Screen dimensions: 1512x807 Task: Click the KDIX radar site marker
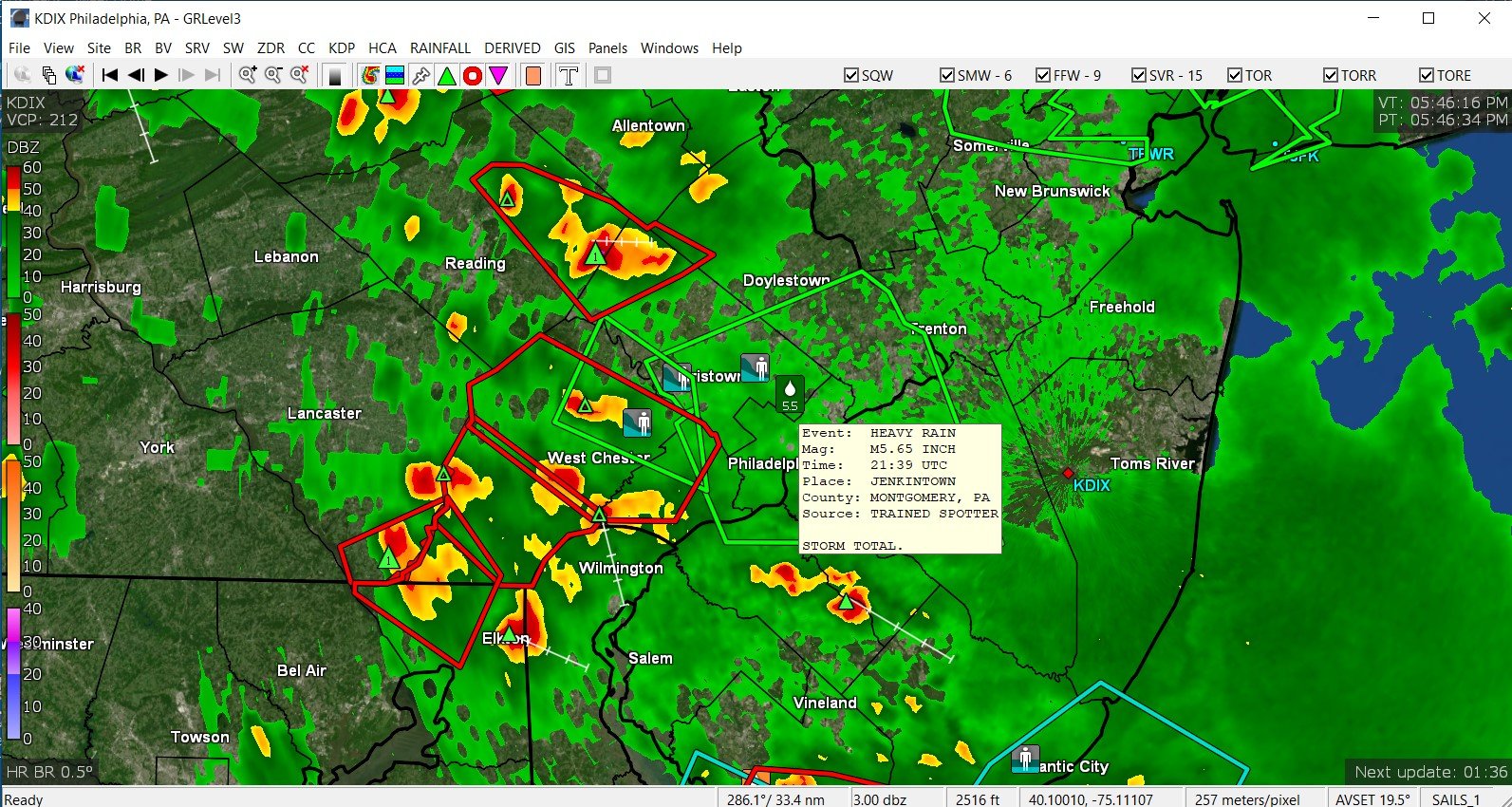tap(1068, 472)
